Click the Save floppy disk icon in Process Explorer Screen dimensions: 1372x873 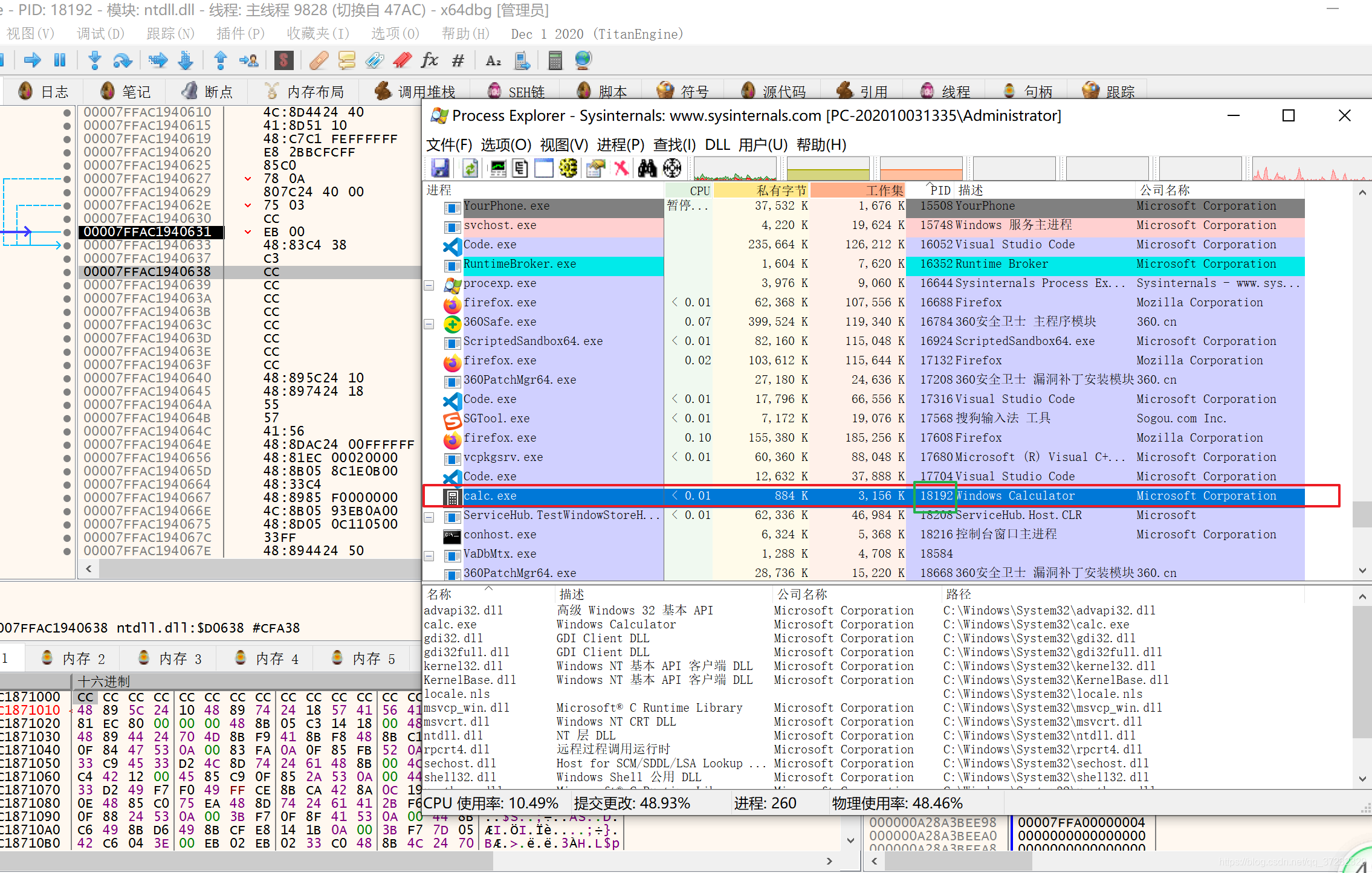pyautogui.click(x=440, y=168)
